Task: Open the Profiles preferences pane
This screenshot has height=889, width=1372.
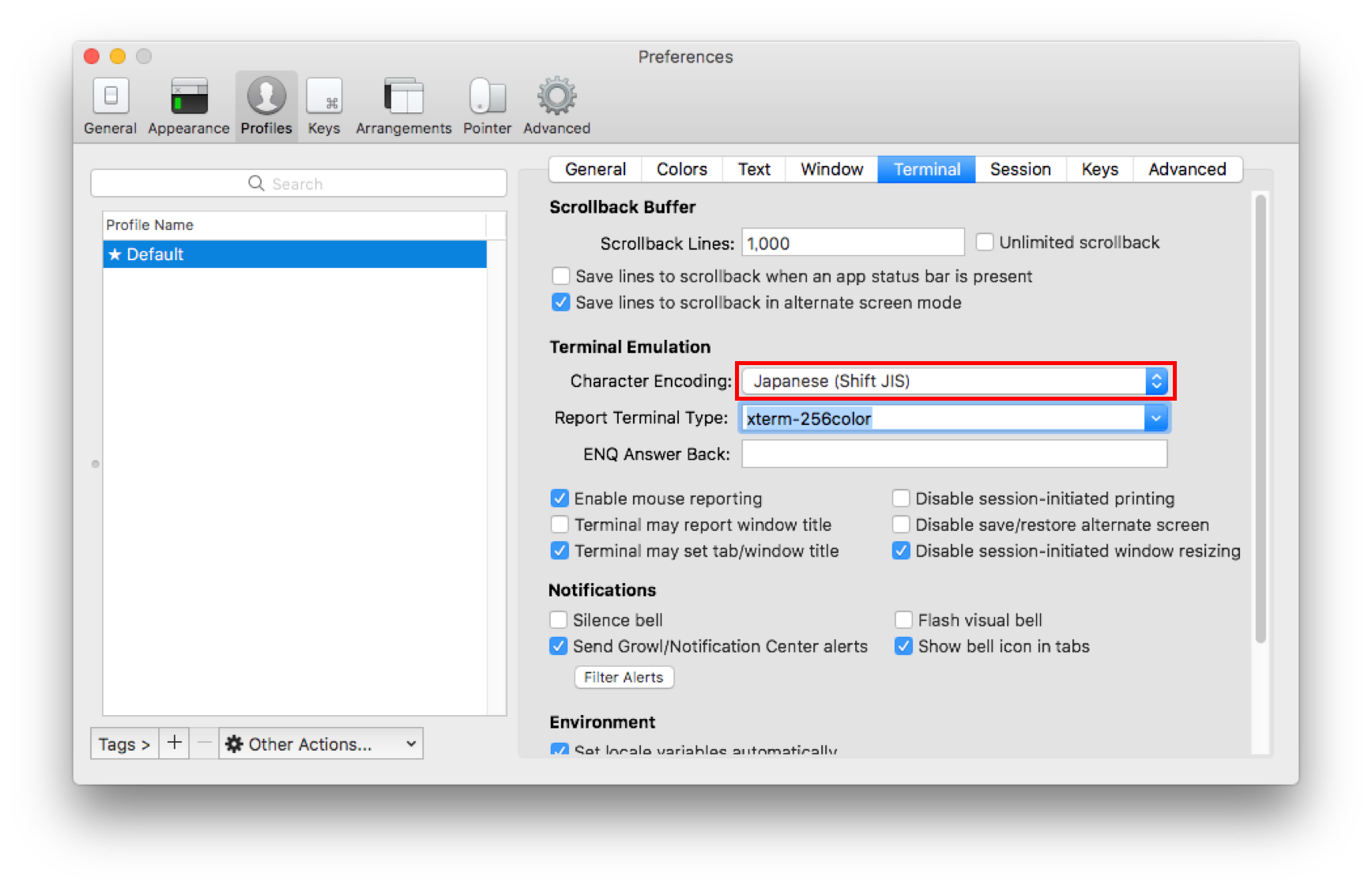Action: click(x=266, y=105)
